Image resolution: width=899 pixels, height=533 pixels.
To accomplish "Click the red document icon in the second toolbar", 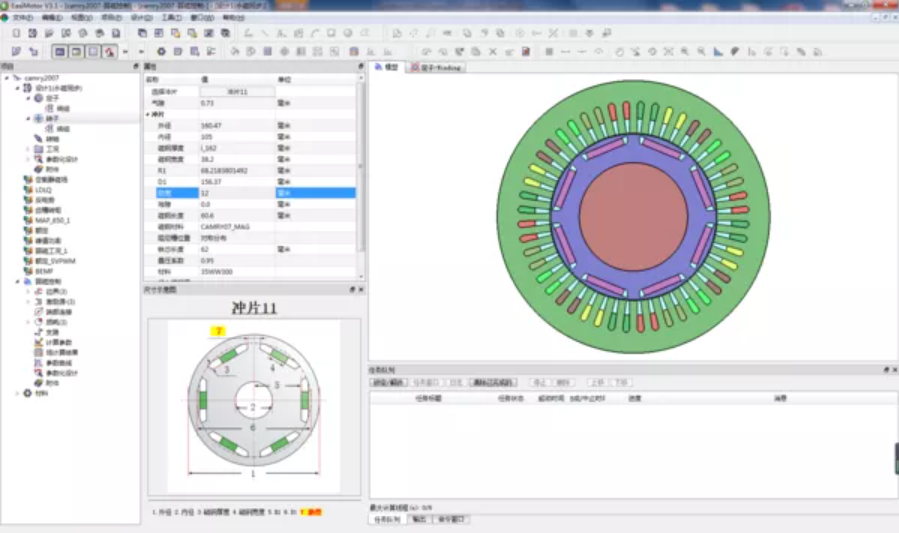I will tap(526, 52).
